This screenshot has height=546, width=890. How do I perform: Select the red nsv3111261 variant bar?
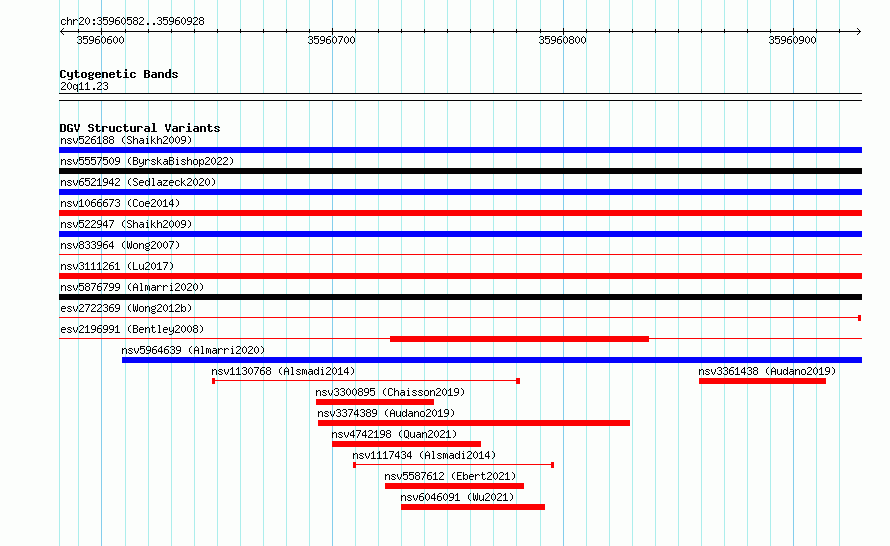point(460,276)
